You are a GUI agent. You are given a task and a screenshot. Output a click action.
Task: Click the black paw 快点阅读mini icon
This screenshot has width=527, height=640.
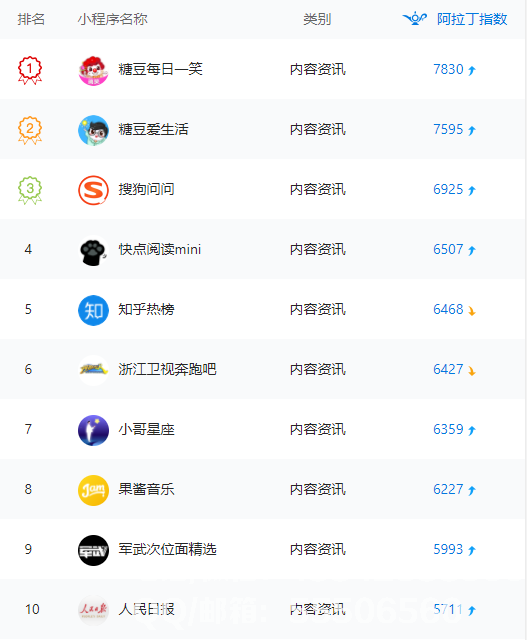point(93,250)
